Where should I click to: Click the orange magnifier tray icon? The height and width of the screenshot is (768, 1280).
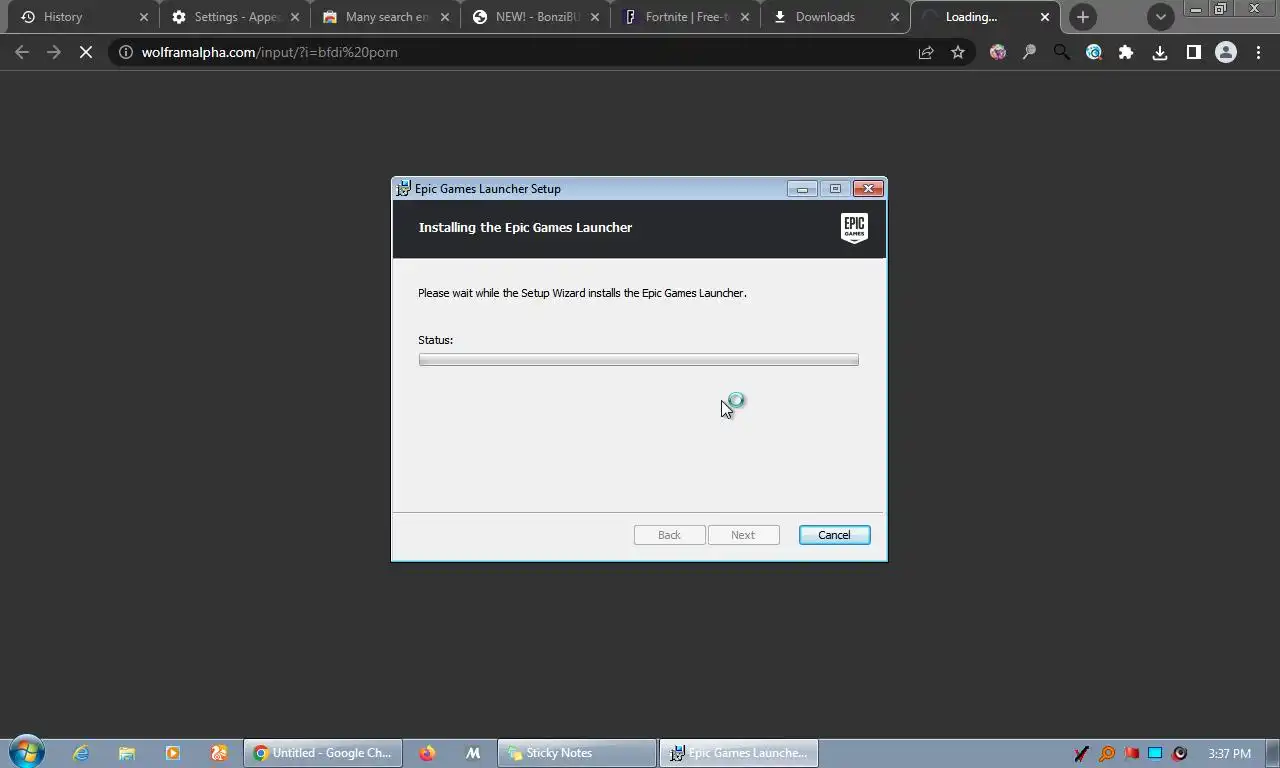(1107, 754)
